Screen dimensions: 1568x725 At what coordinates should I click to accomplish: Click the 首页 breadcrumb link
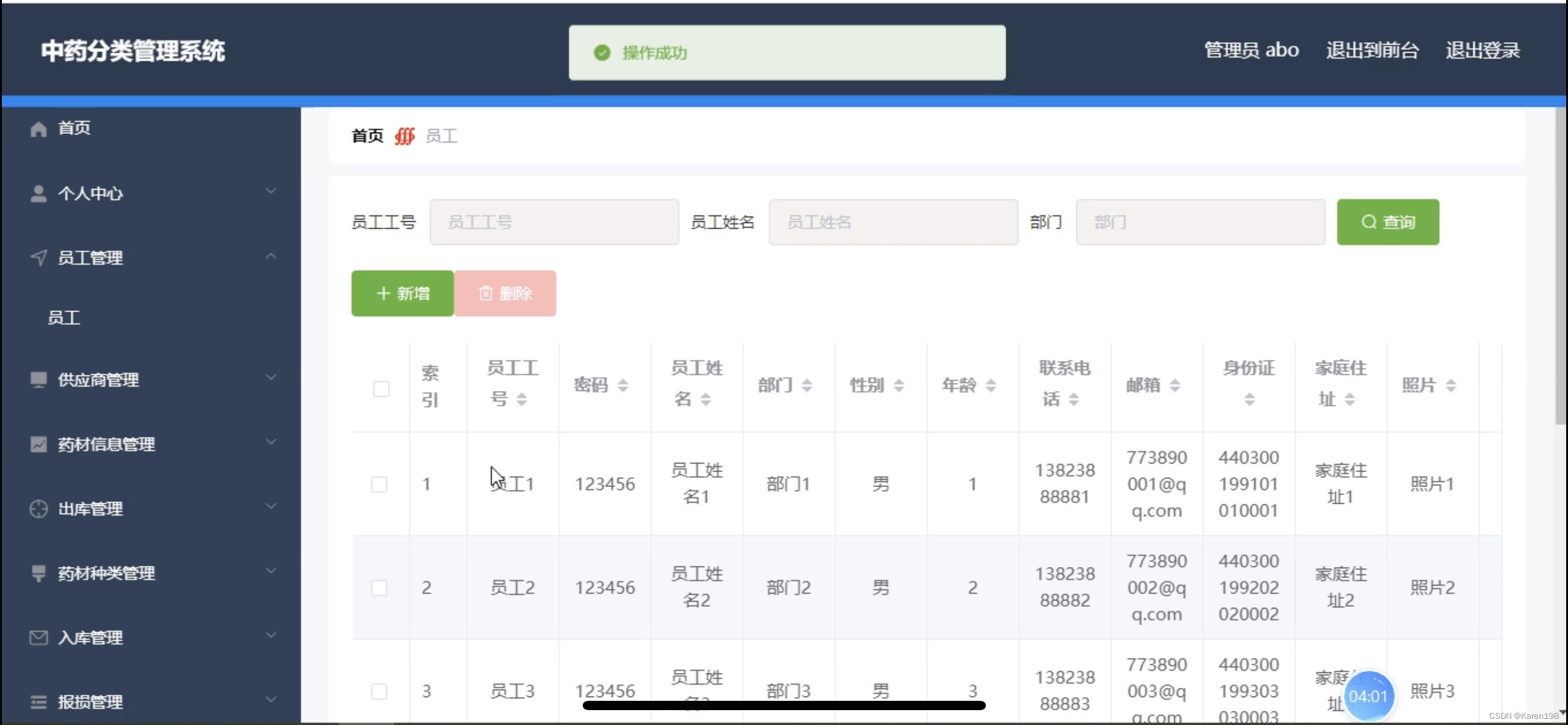click(368, 136)
